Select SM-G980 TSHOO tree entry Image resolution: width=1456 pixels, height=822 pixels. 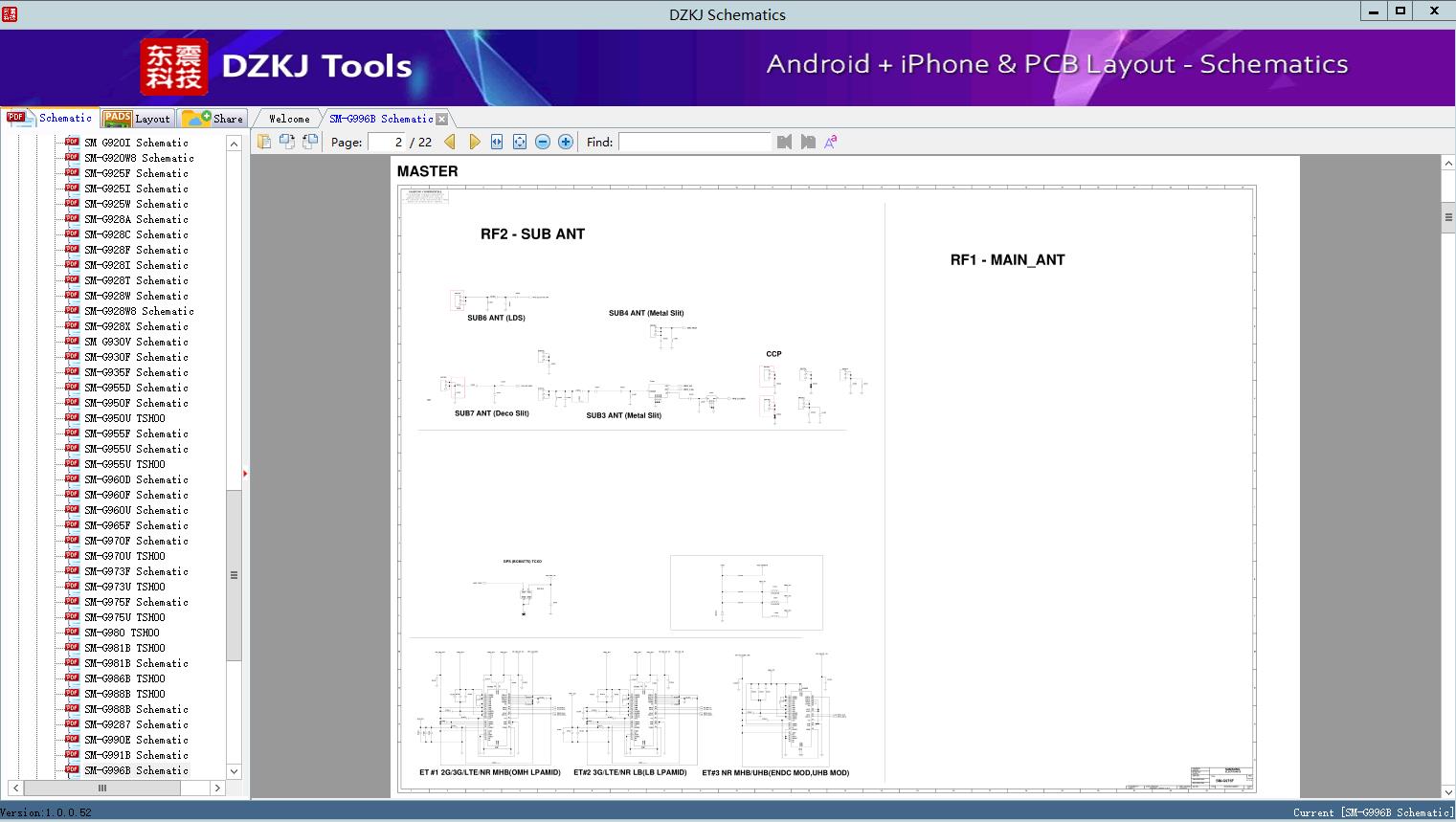tap(122, 633)
